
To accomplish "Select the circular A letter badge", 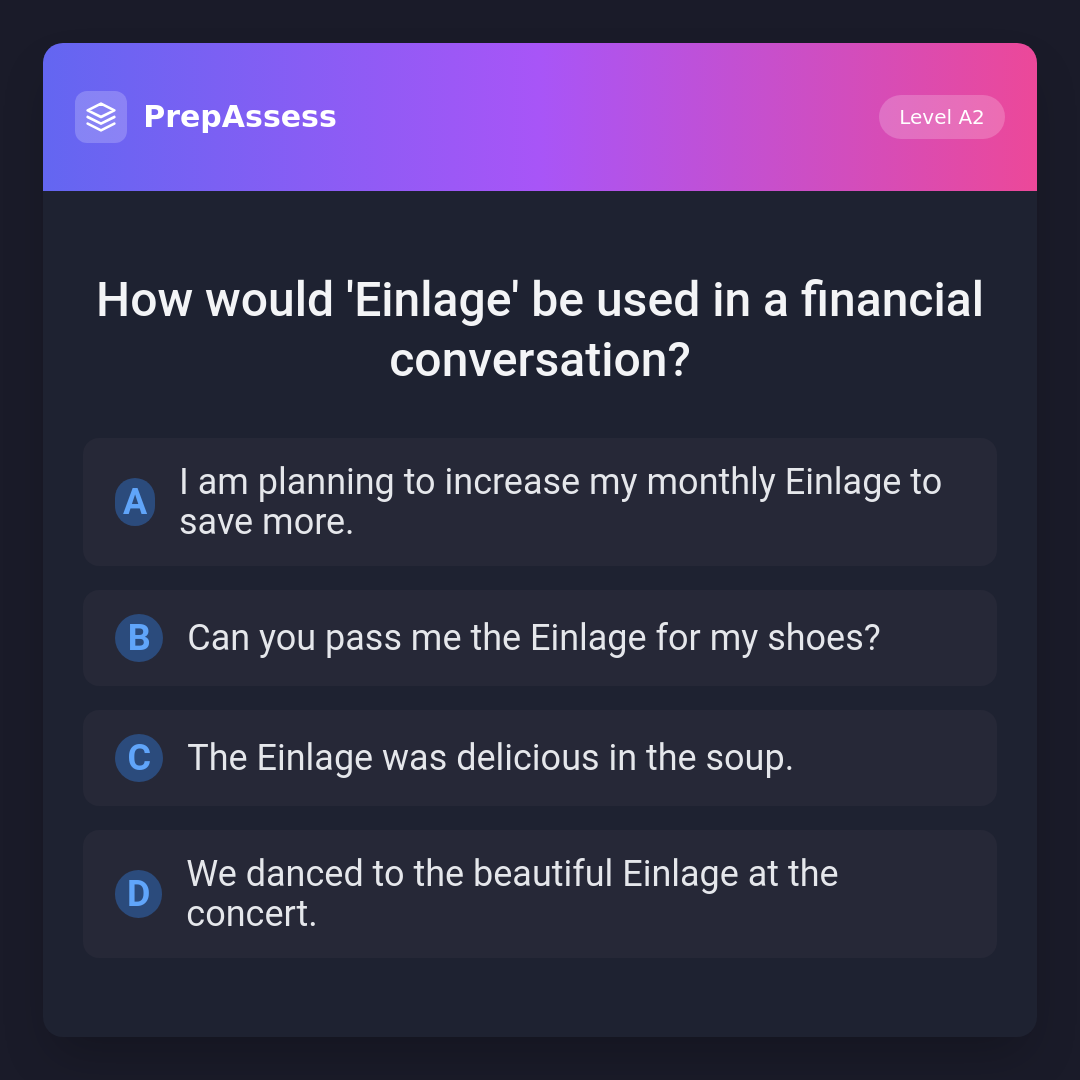I will (135, 502).
